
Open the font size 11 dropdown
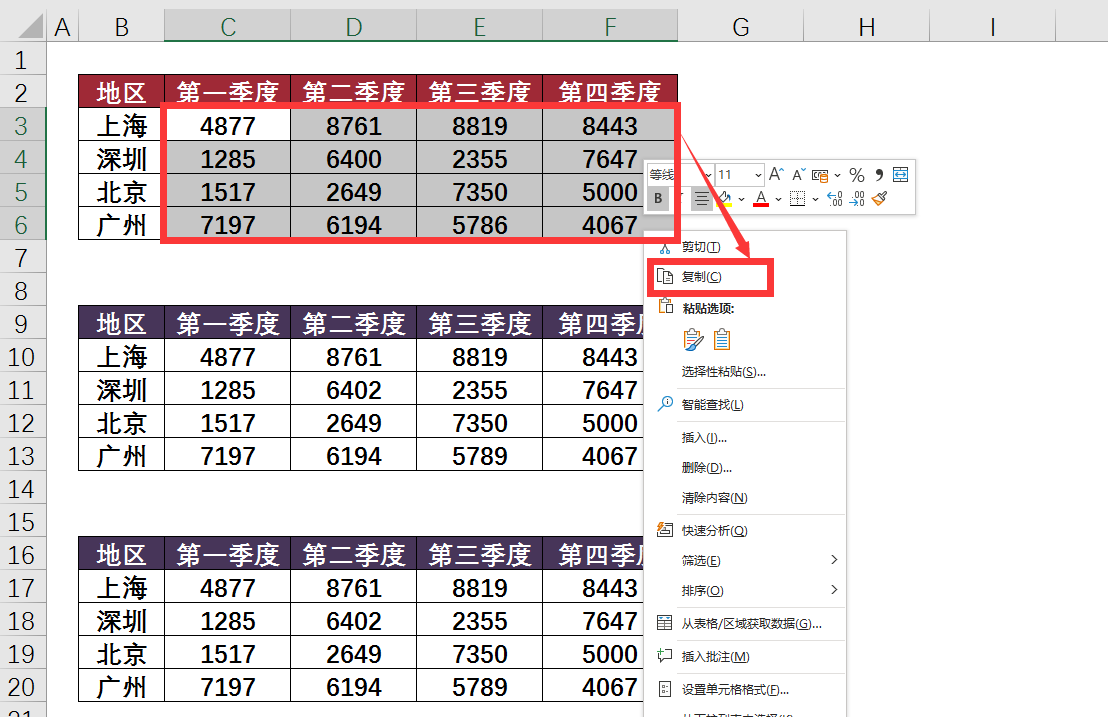coord(758,174)
